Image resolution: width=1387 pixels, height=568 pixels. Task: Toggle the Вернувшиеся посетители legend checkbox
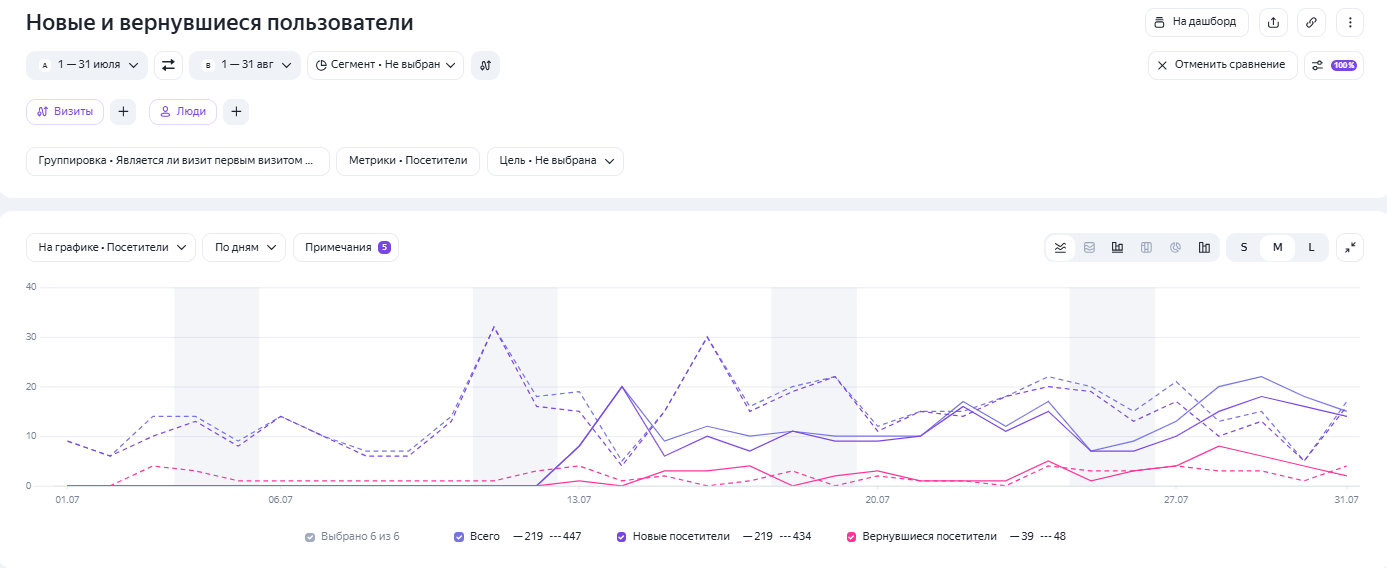[852, 537]
